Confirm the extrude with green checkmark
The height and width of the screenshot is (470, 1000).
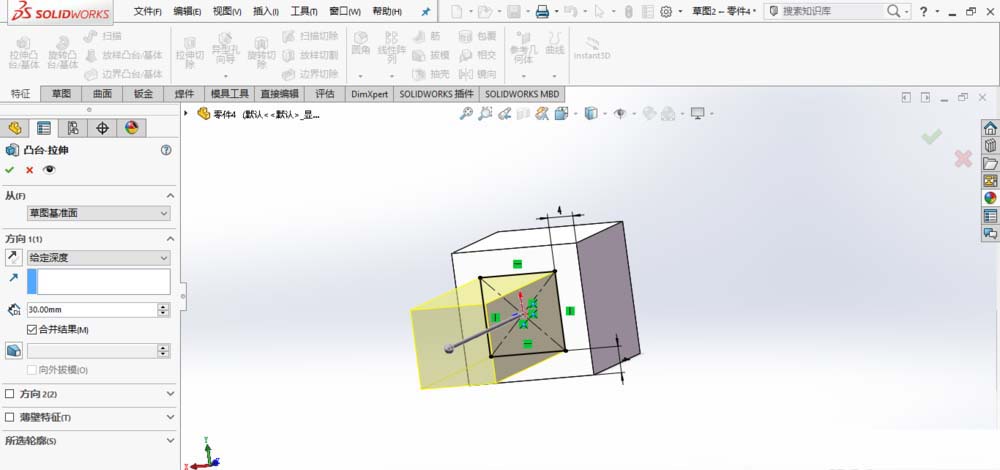click(9, 170)
